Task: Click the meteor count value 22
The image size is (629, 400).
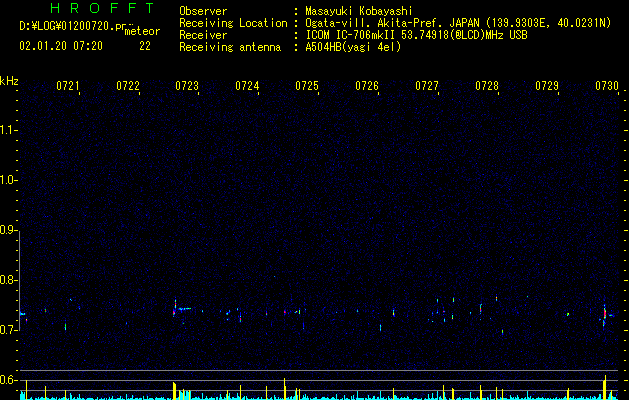Action: click(x=145, y=46)
